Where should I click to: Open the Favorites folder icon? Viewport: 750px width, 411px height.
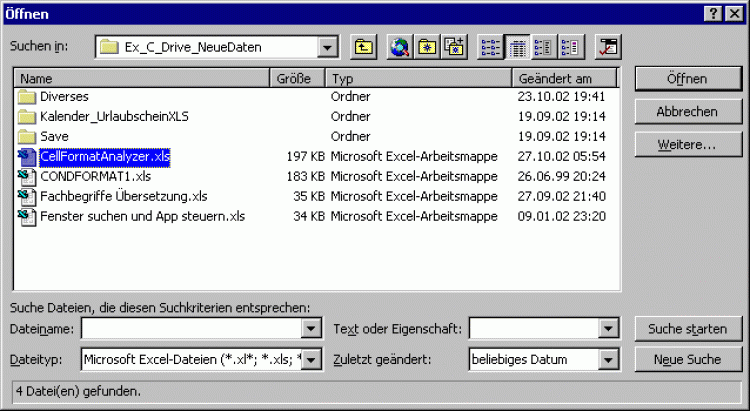427,47
